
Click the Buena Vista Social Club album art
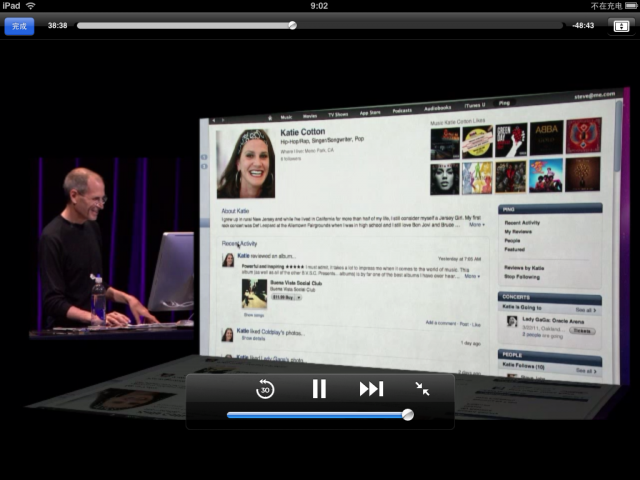(x=254, y=293)
